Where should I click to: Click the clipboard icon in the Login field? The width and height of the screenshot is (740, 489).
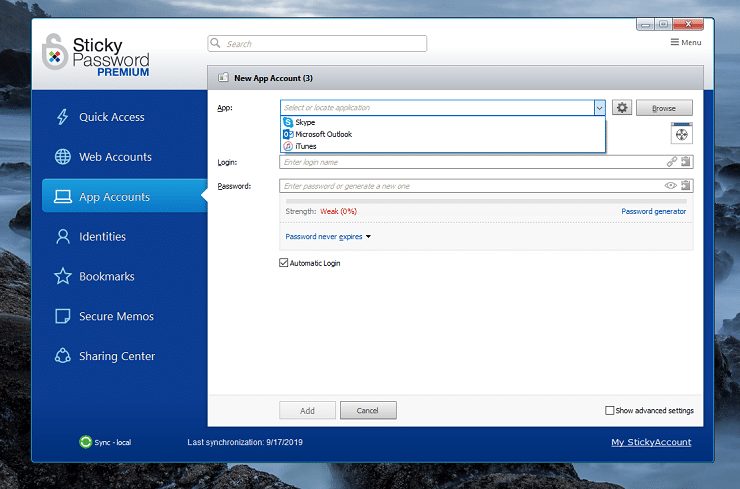click(686, 161)
